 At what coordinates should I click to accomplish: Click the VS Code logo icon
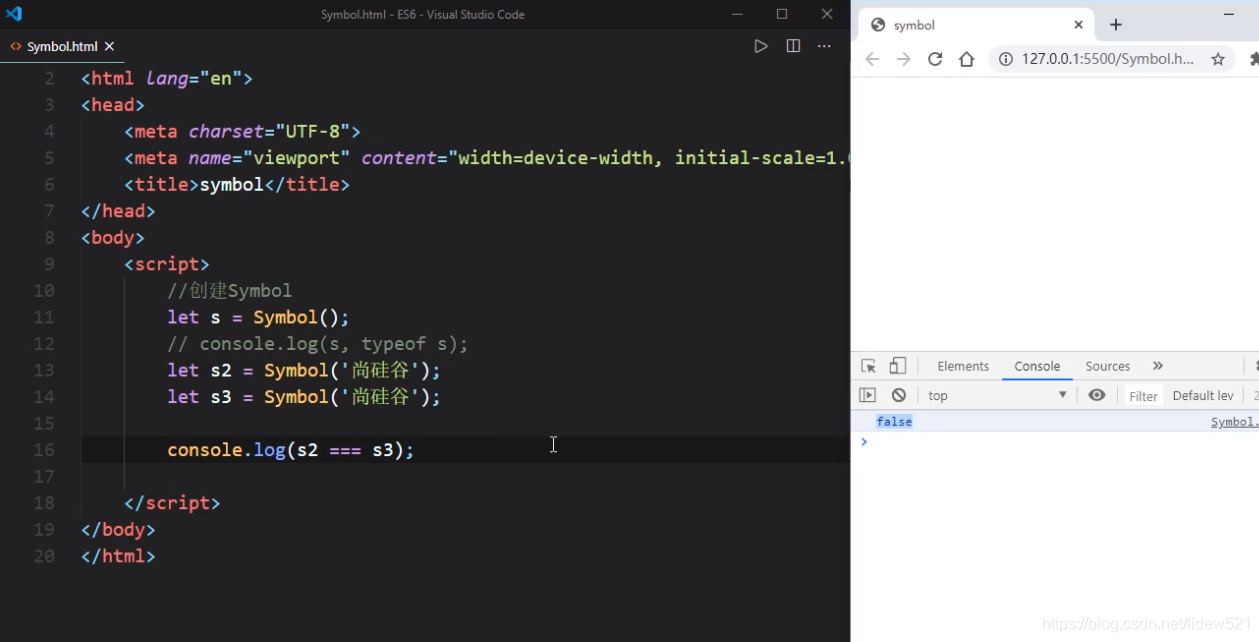(13, 14)
